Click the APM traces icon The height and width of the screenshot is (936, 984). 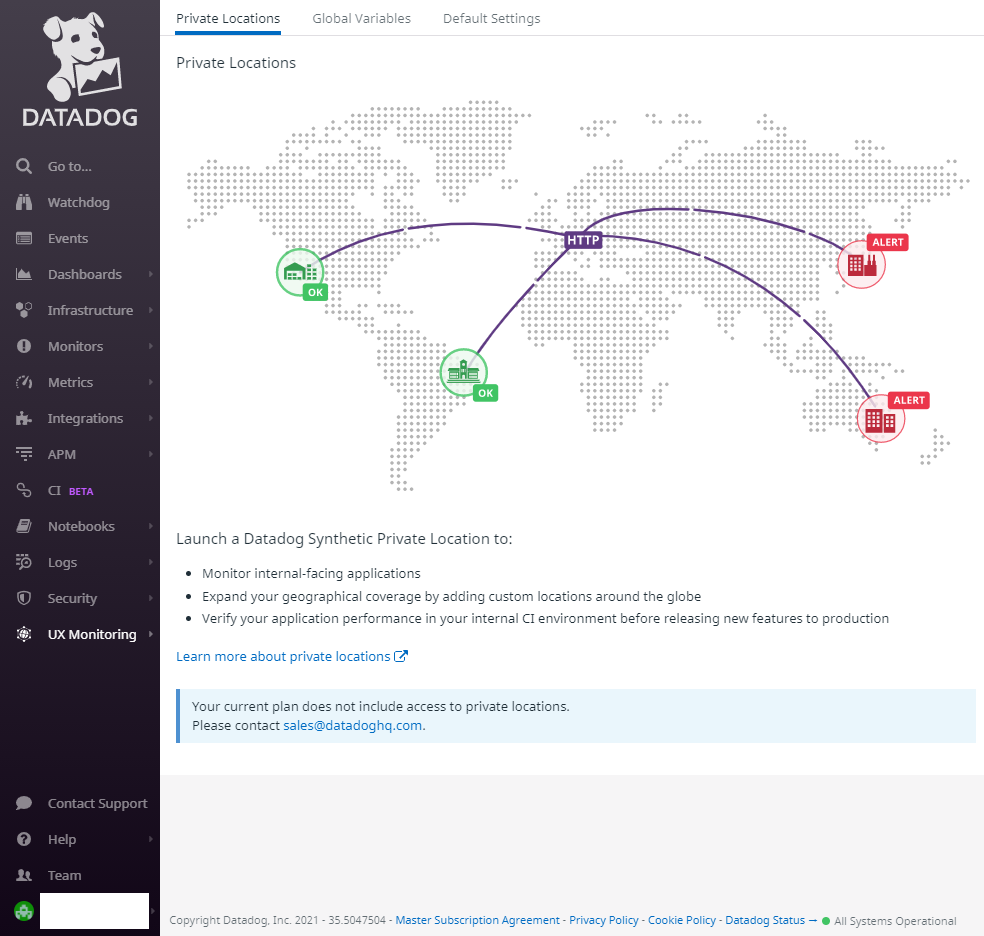[24, 454]
